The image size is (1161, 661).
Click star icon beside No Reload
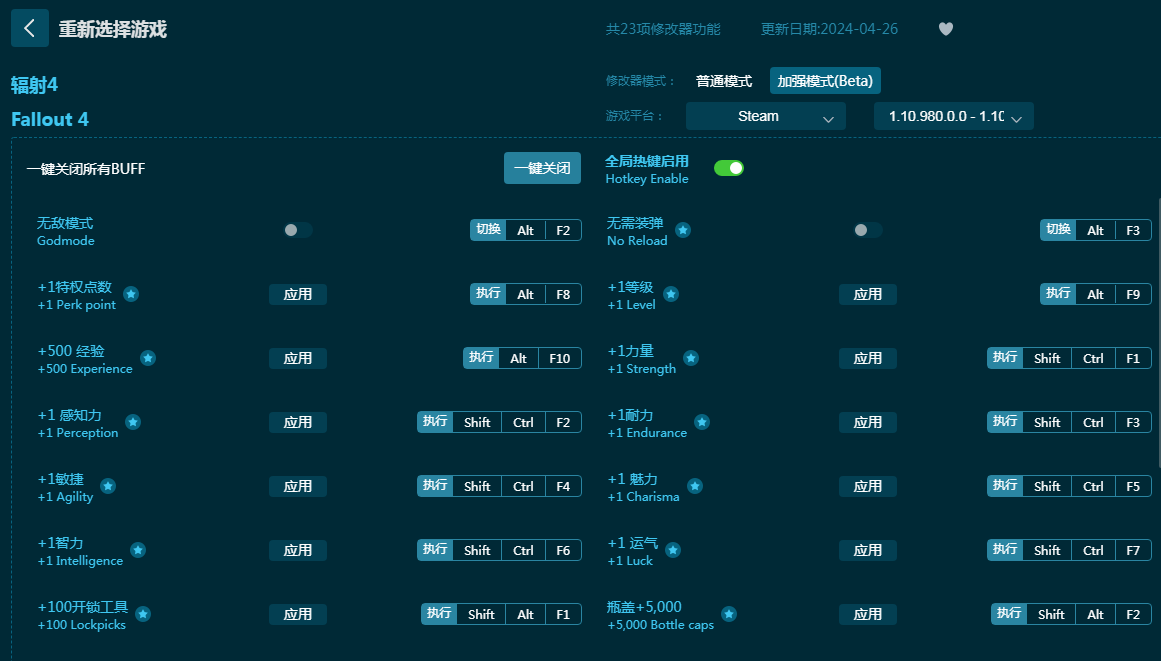[683, 230]
